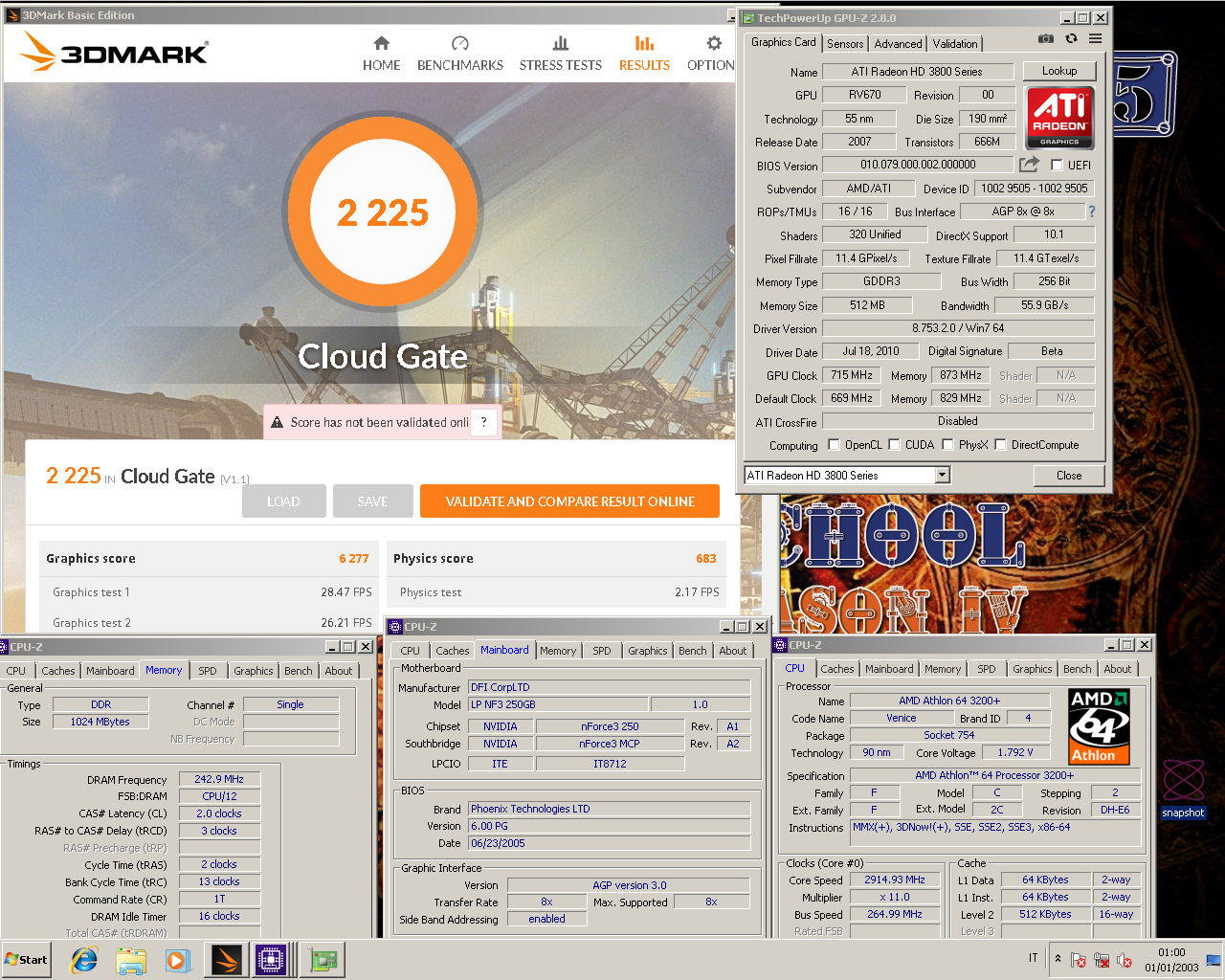Click the ATI Radeon logo in GPU-Z
Screen dimensions: 1225x980
[1059, 118]
